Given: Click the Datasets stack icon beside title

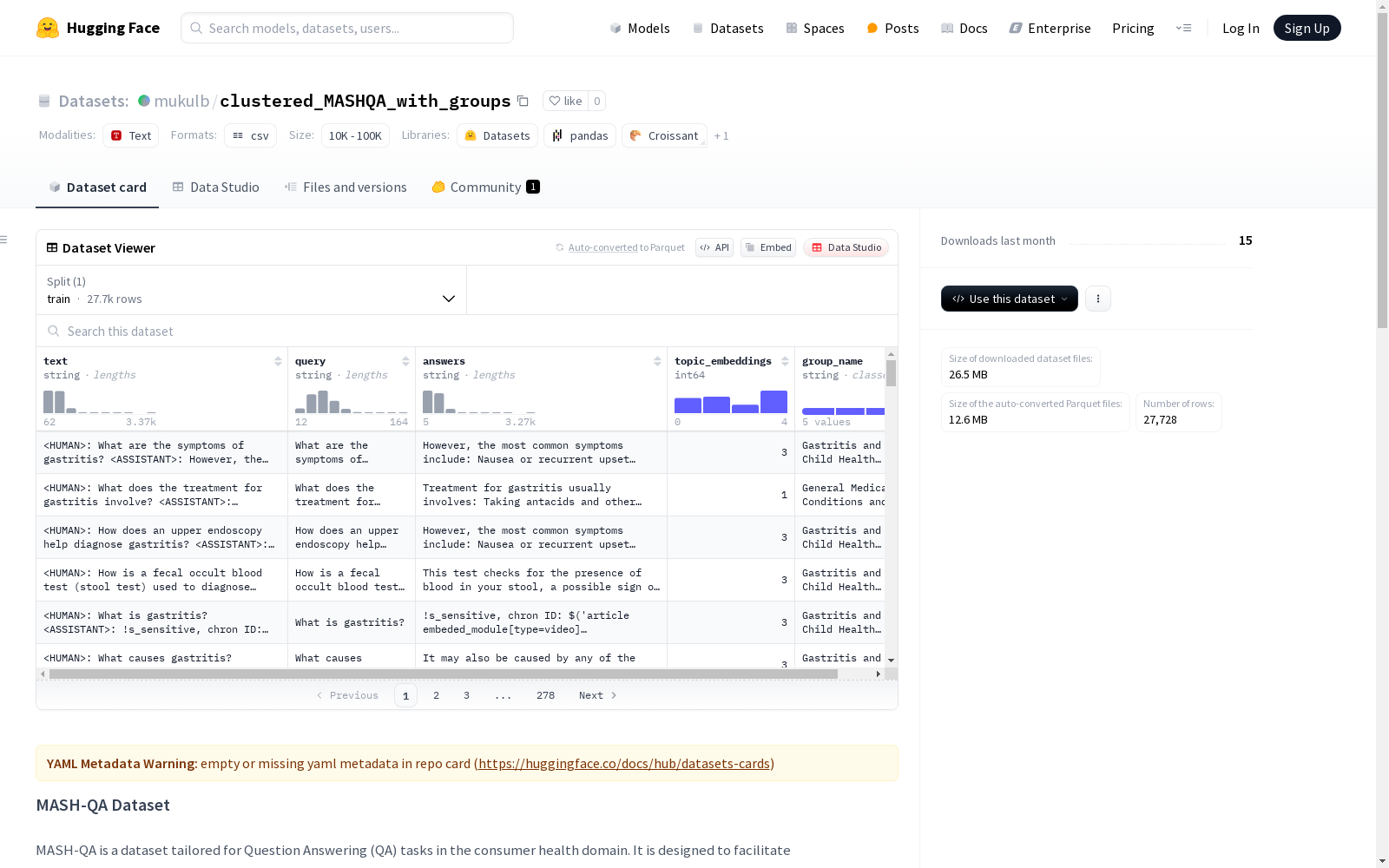Looking at the screenshot, I should pos(44,101).
